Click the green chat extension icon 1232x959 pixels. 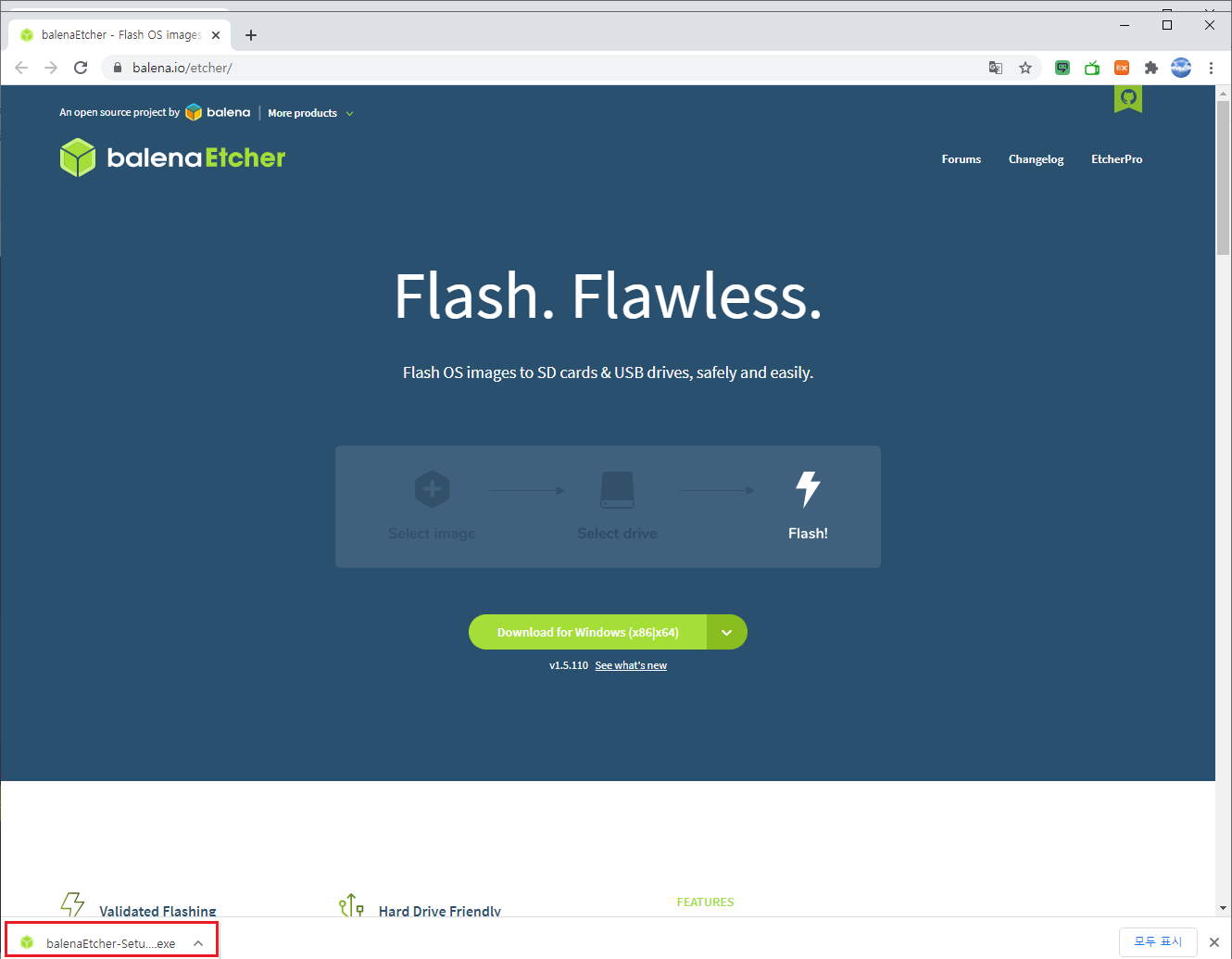1062,68
